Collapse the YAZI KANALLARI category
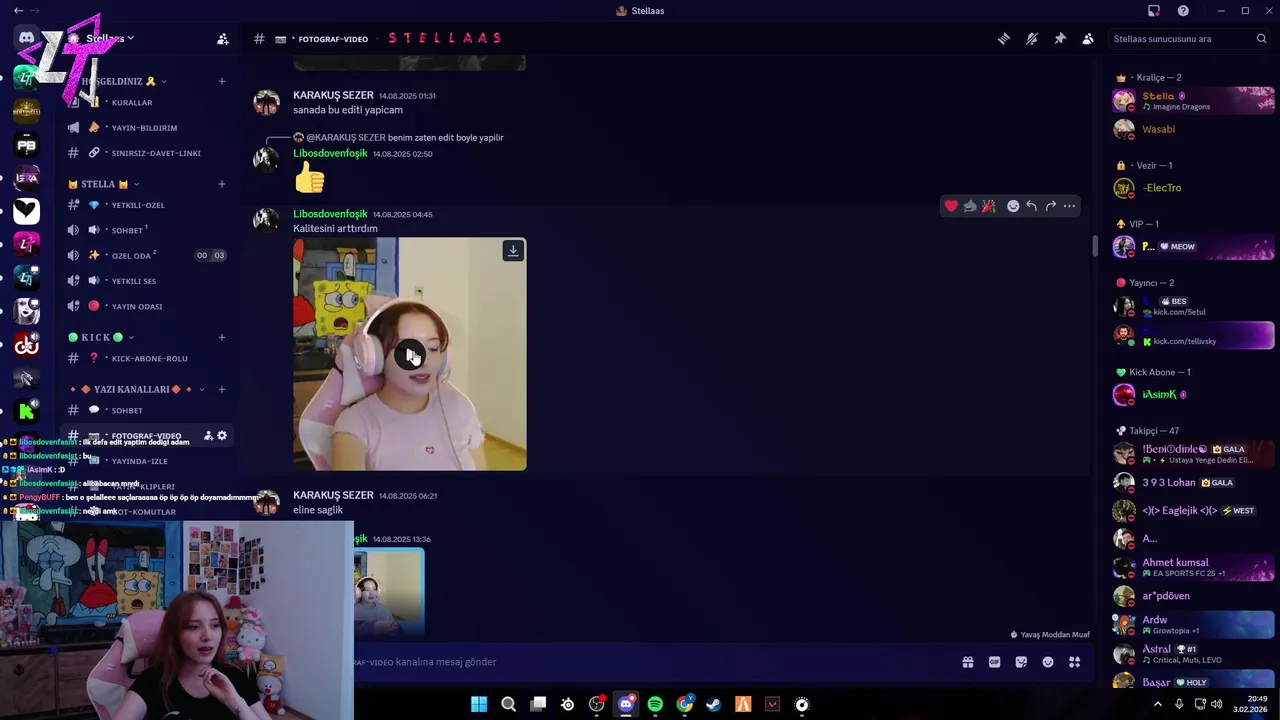Viewport: 1280px width, 720px height. pos(137,389)
